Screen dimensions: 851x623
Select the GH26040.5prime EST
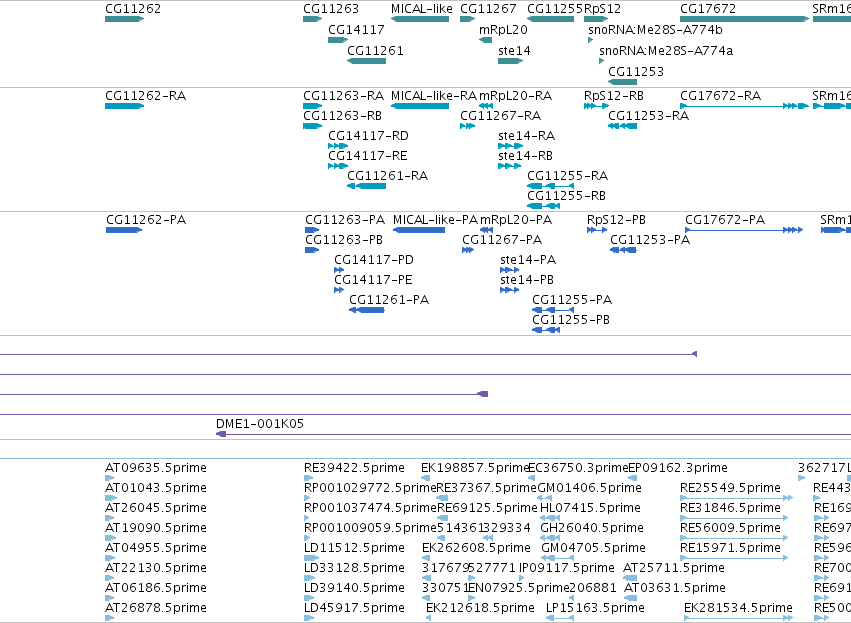(550, 538)
